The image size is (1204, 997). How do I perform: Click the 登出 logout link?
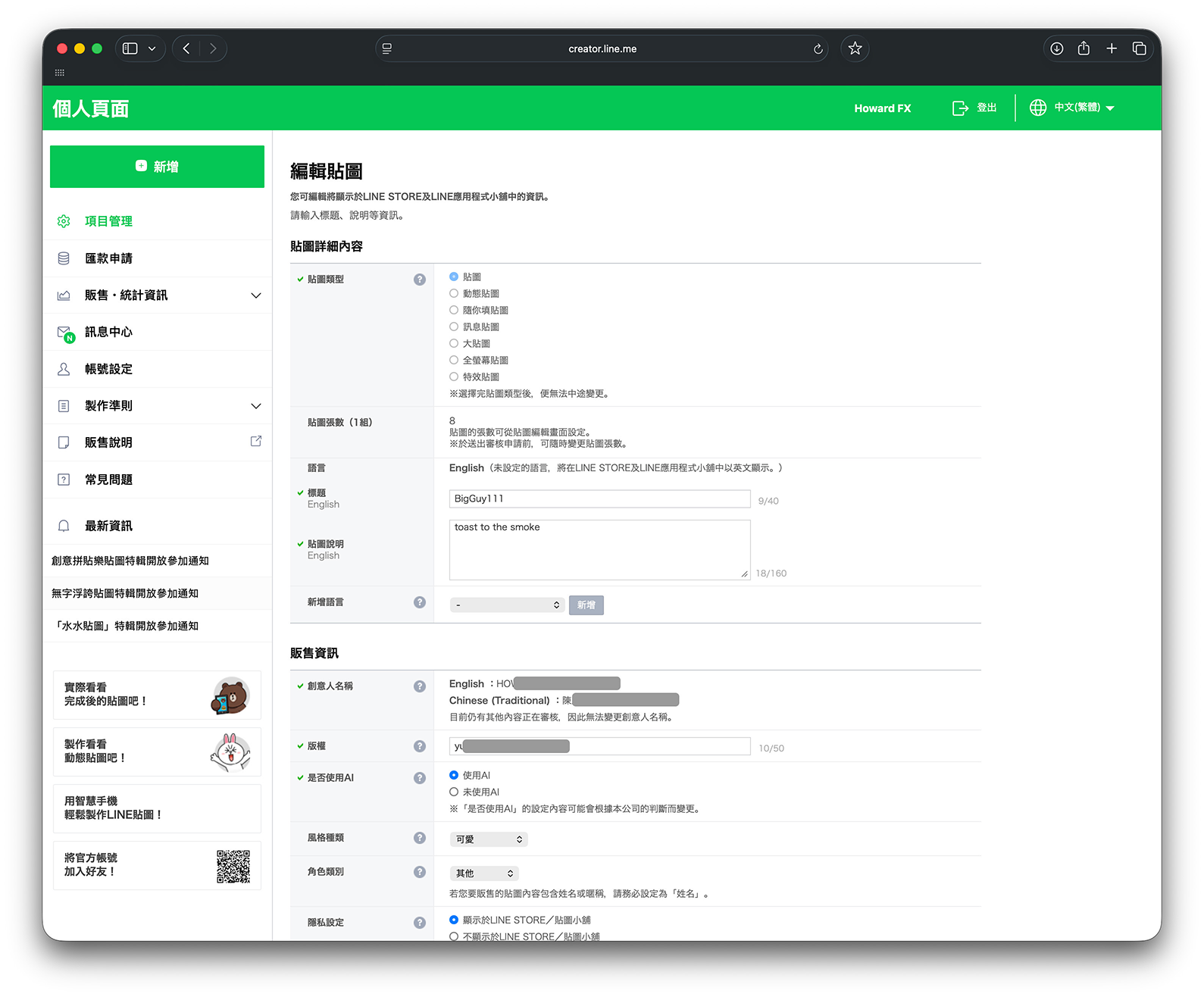974,108
